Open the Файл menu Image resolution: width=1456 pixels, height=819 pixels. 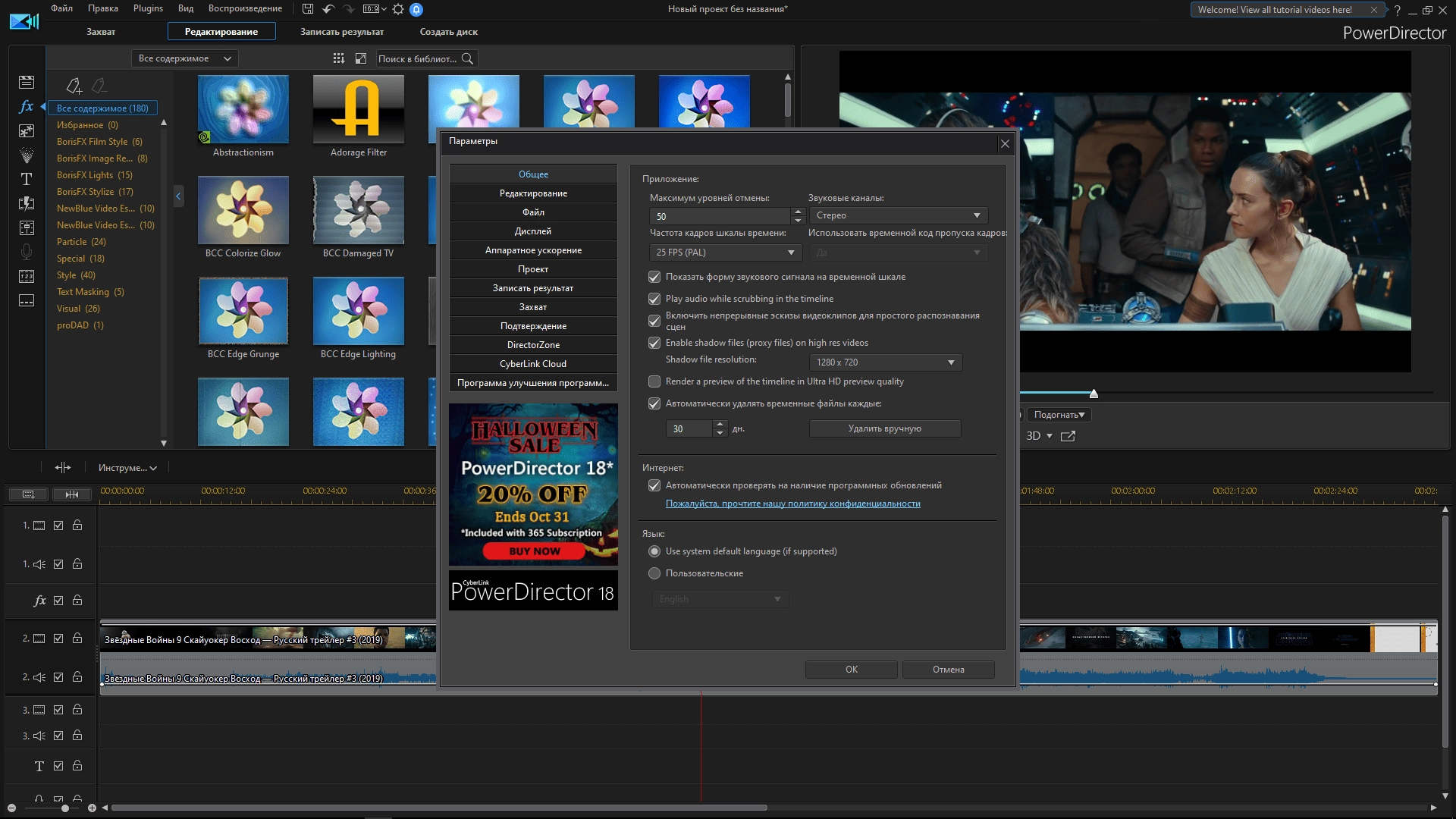click(x=61, y=8)
